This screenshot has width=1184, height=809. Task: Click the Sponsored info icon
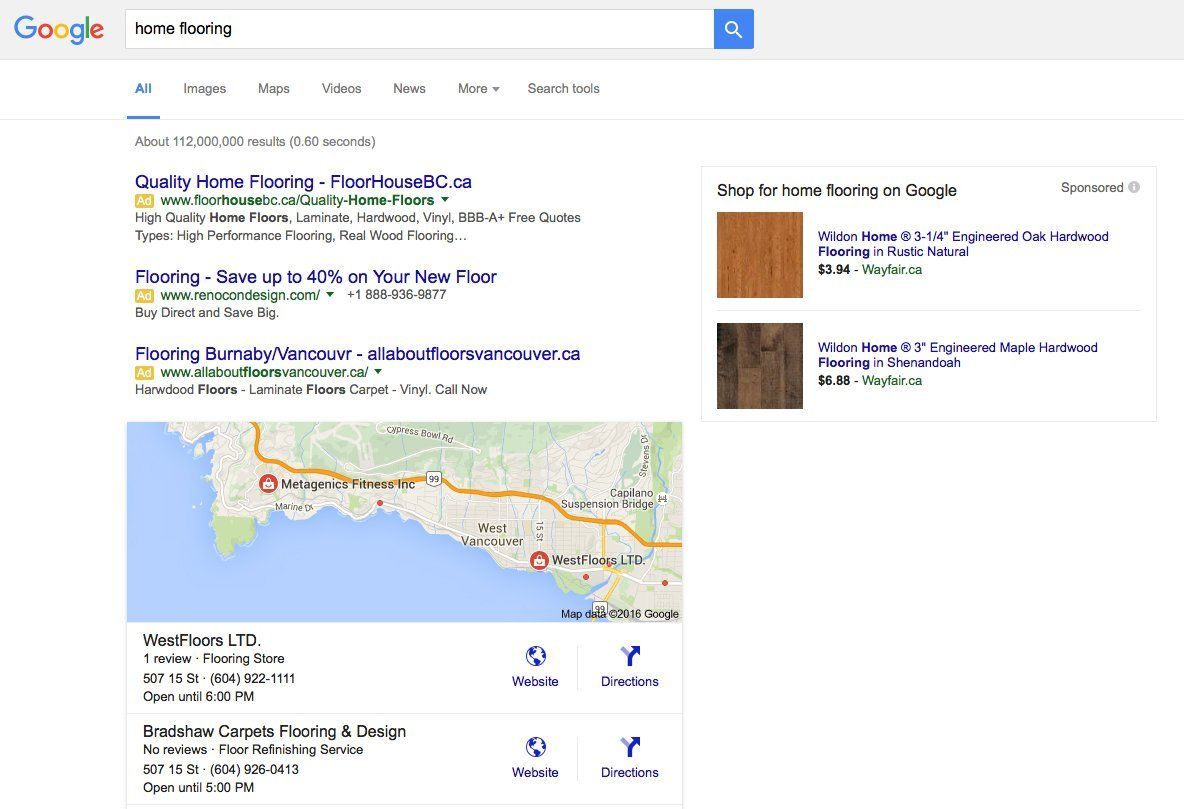1133,187
